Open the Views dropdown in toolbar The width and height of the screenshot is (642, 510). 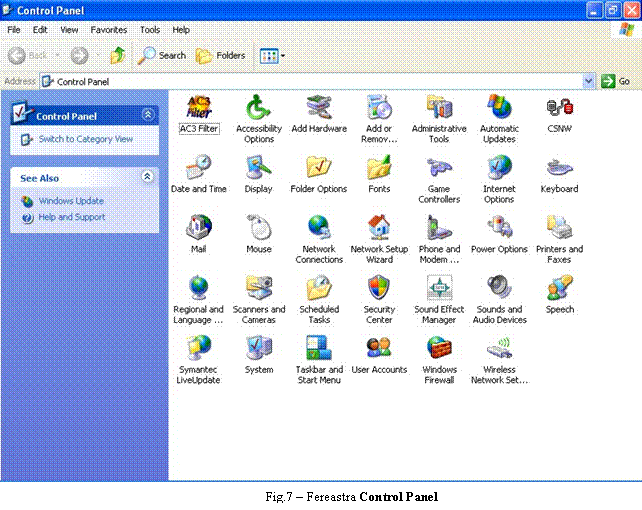pyautogui.click(x=272, y=55)
